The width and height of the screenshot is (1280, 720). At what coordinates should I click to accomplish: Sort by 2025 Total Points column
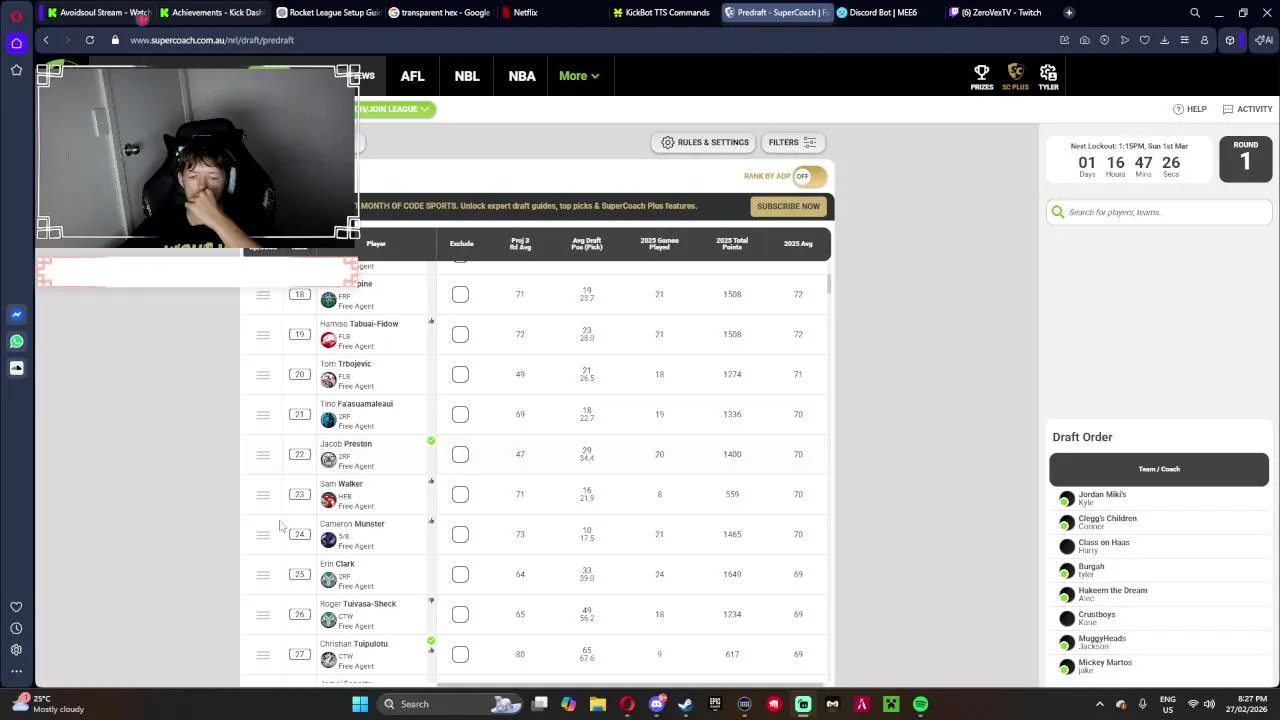point(732,243)
